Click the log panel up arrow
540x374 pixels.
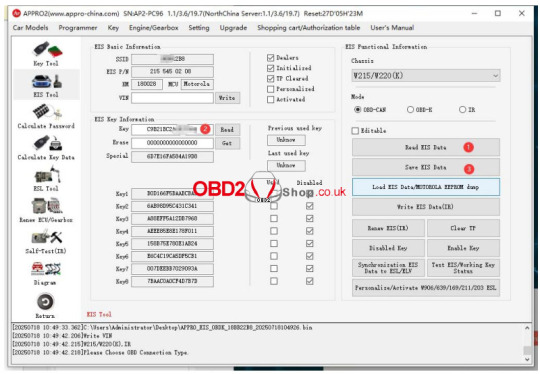527,328
